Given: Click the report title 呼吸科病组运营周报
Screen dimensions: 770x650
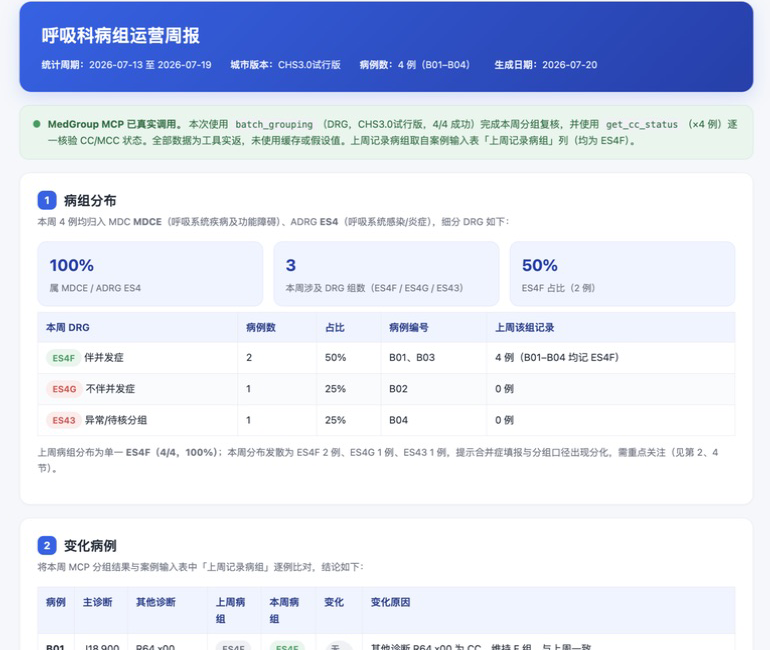Looking at the screenshot, I should 120,36.
